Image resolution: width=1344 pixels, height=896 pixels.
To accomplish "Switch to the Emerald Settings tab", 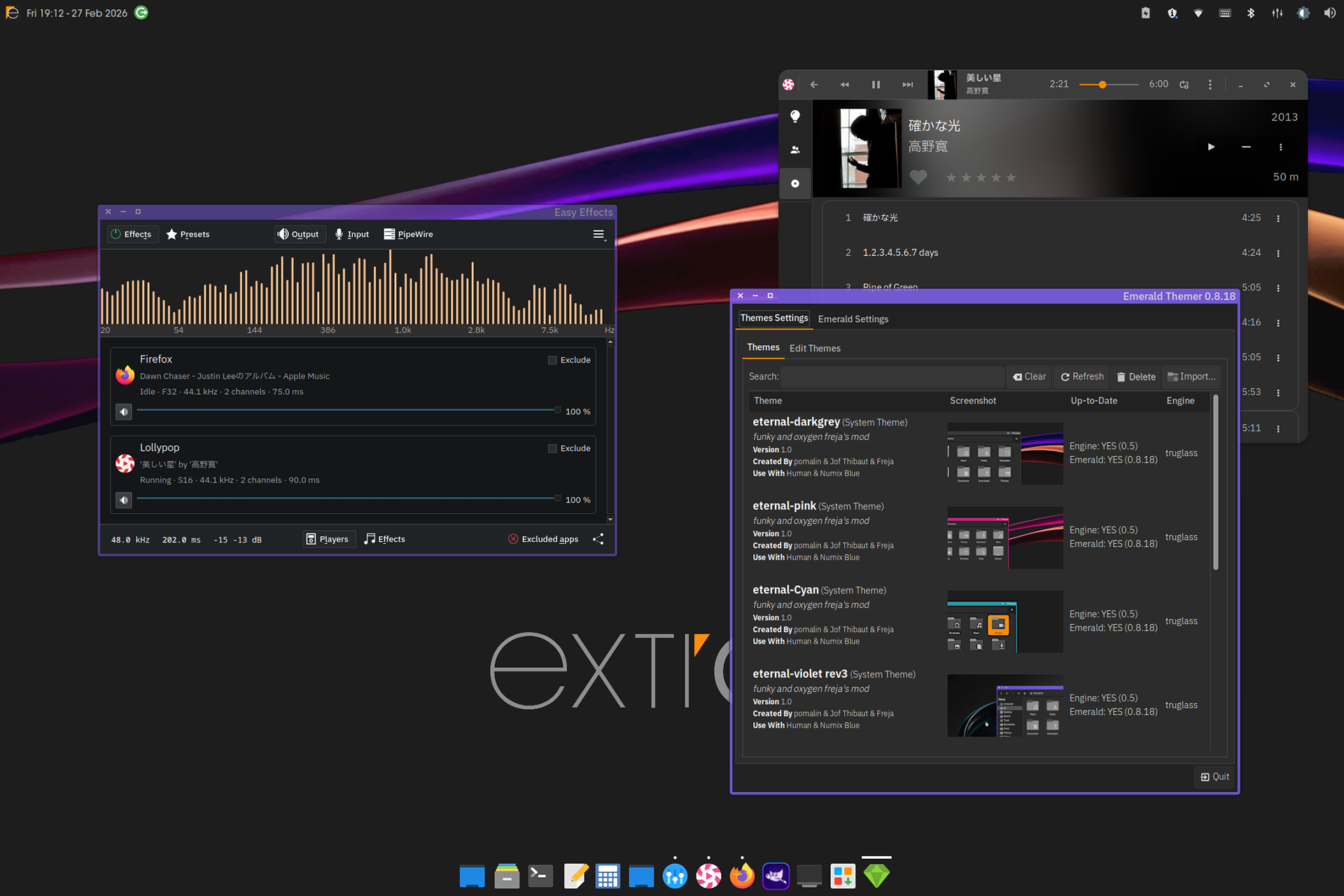I will tap(853, 319).
